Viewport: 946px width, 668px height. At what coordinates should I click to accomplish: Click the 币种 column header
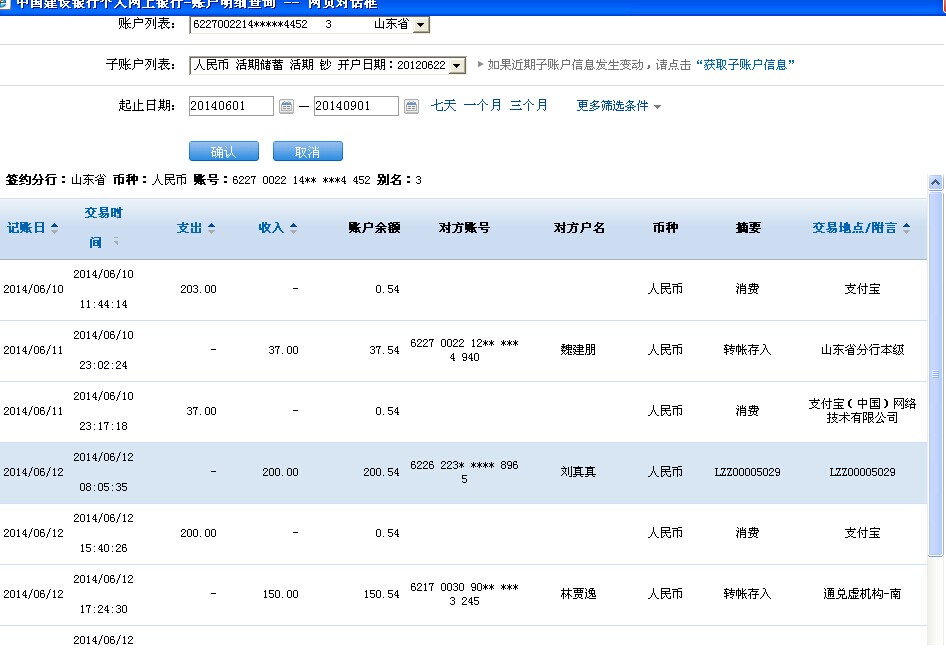click(665, 227)
